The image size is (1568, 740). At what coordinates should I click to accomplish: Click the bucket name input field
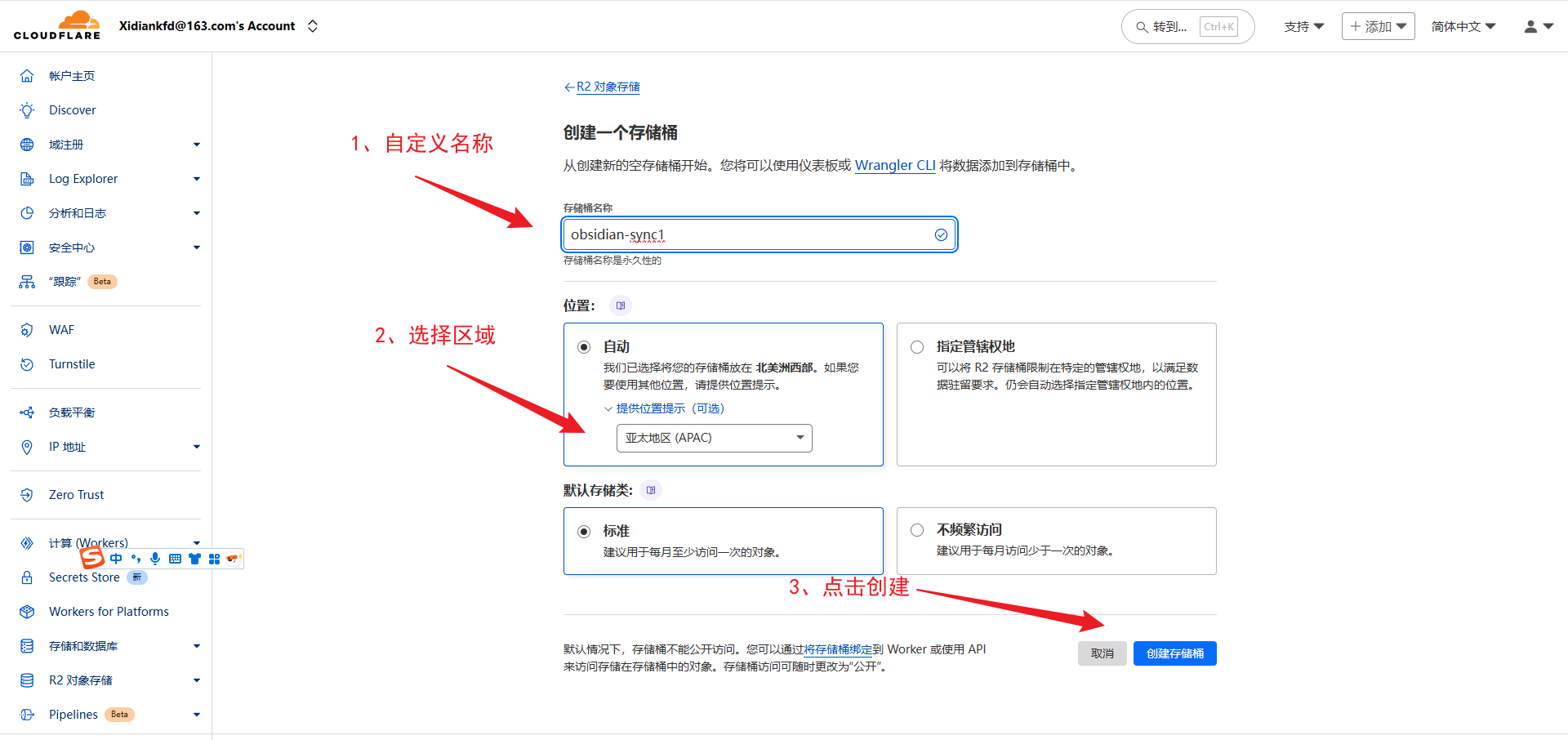click(759, 234)
